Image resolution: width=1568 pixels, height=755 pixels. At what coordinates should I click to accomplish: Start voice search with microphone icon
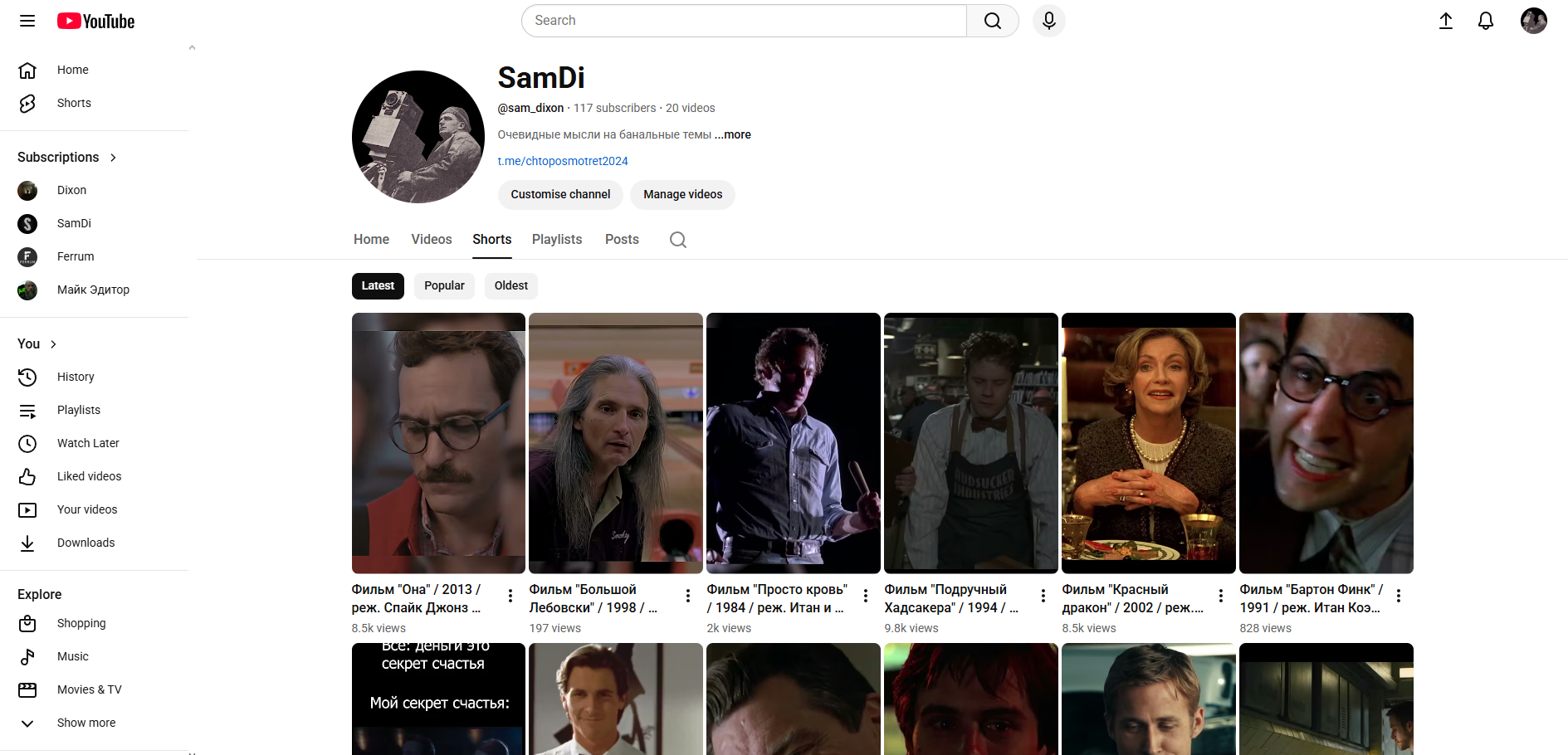[x=1049, y=21]
